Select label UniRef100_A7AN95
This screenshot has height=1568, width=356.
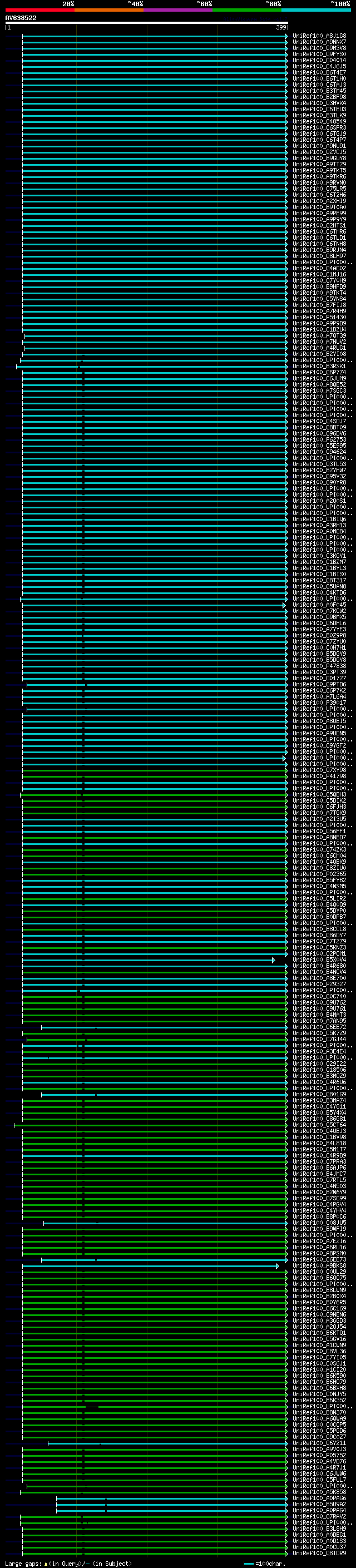click(x=319, y=1021)
